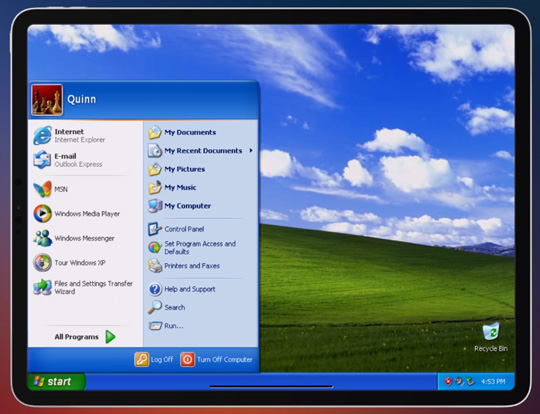The width and height of the screenshot is (540, 414).
Task: Open the Internet Explorer icon
Action: tap(42, 135)
